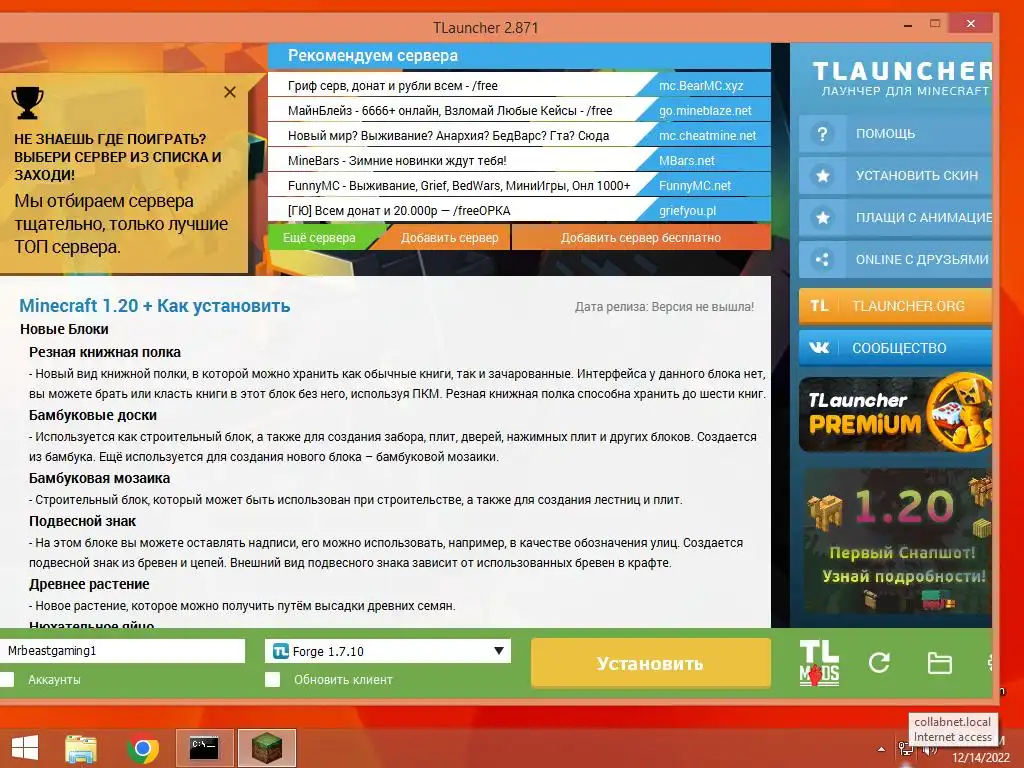Open the Forge 1.7.10 version dropdown
This screenshot has width=1024, height=768.
[x=388, y=651]
